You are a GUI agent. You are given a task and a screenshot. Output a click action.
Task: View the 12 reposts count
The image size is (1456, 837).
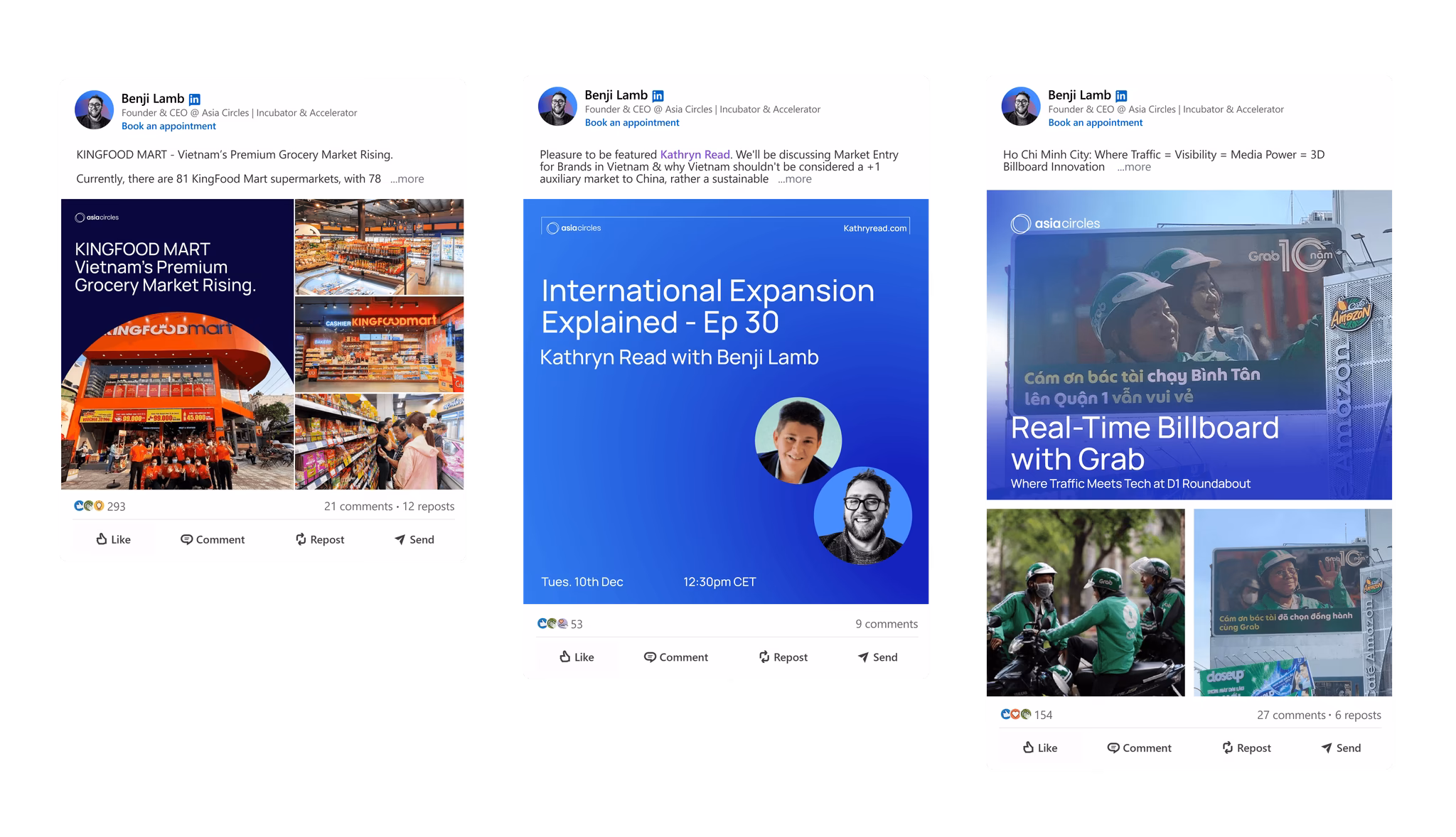429,506
